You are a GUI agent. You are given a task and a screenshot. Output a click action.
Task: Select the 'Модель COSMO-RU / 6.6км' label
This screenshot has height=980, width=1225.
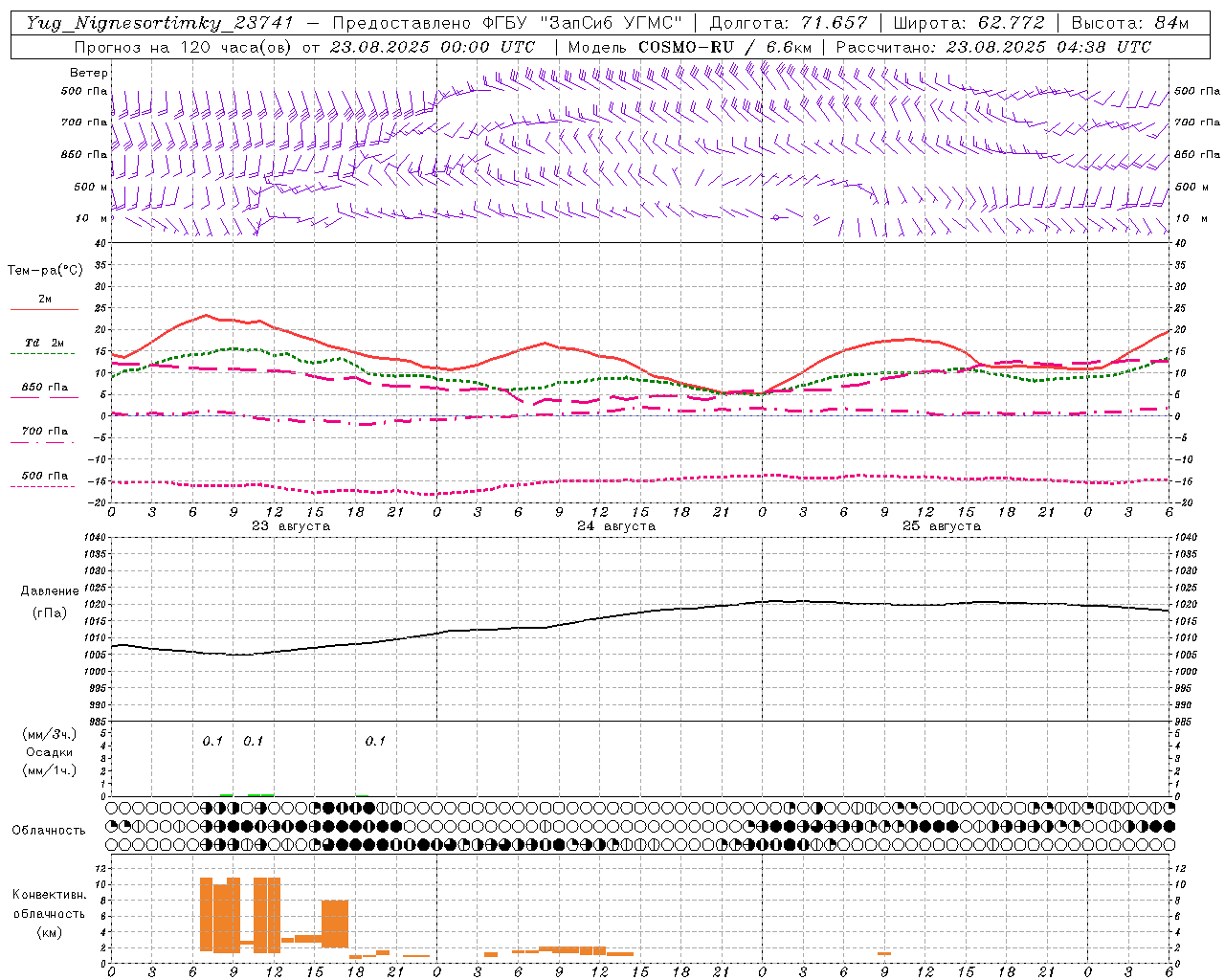click(690, 47)
